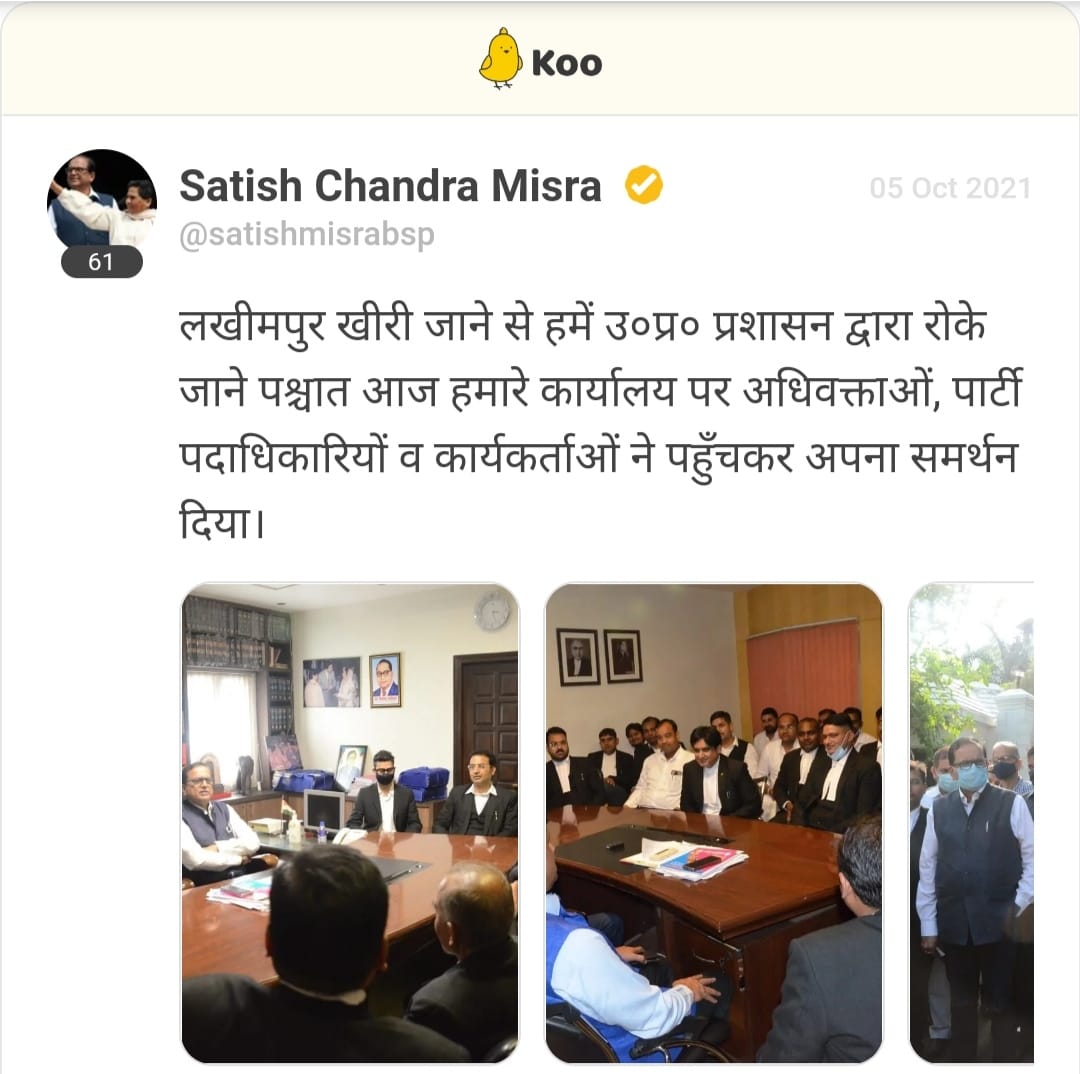Click the Koo yellow bird logo
Viewport: 1080px width, 1074px height.
tap(500, 59)
